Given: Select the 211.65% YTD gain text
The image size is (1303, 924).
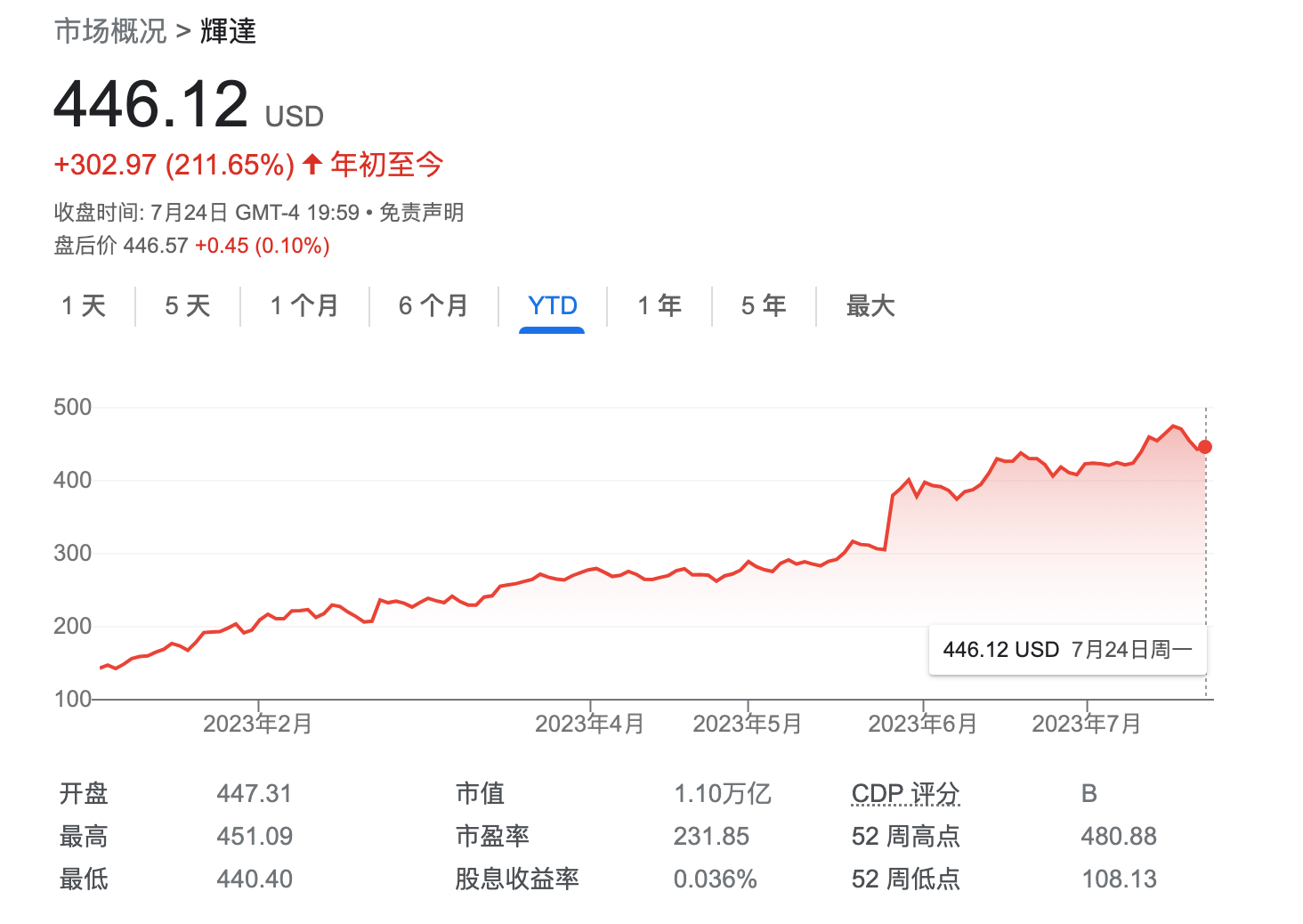Looking at the screenshot, I should [x=228, y=163].
